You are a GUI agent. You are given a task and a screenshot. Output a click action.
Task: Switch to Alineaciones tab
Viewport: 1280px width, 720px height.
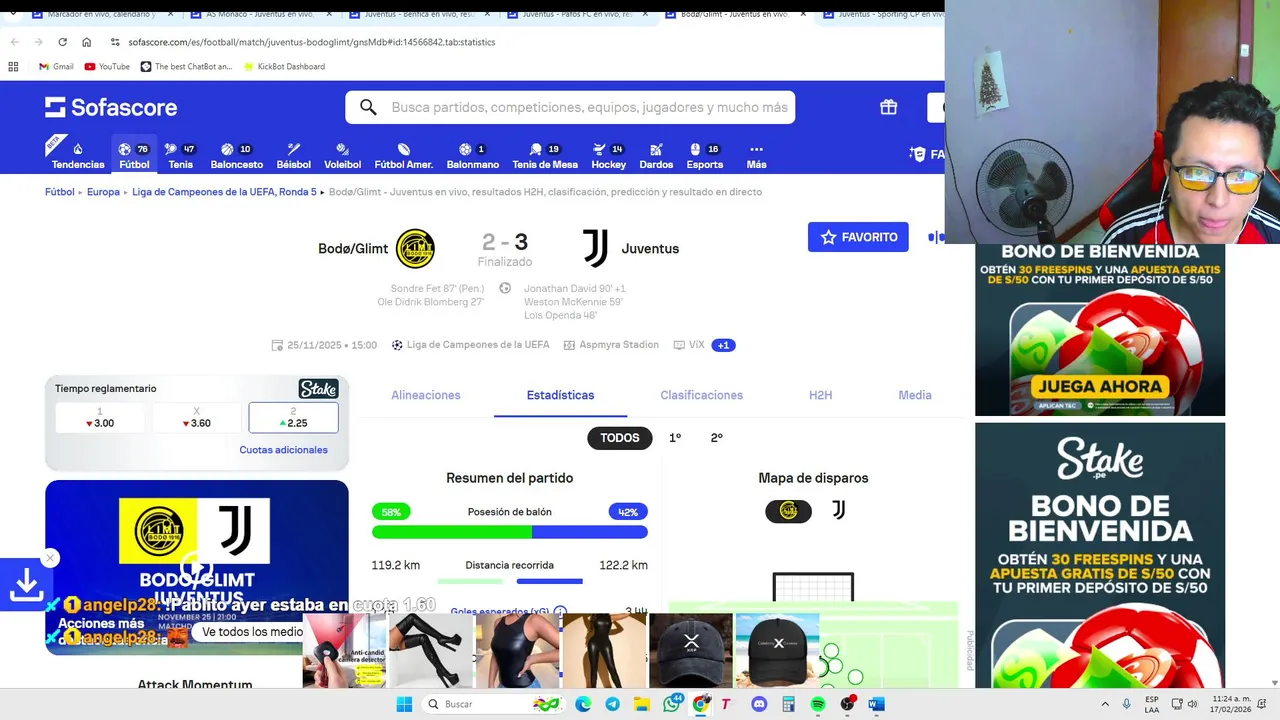[426, 395]
